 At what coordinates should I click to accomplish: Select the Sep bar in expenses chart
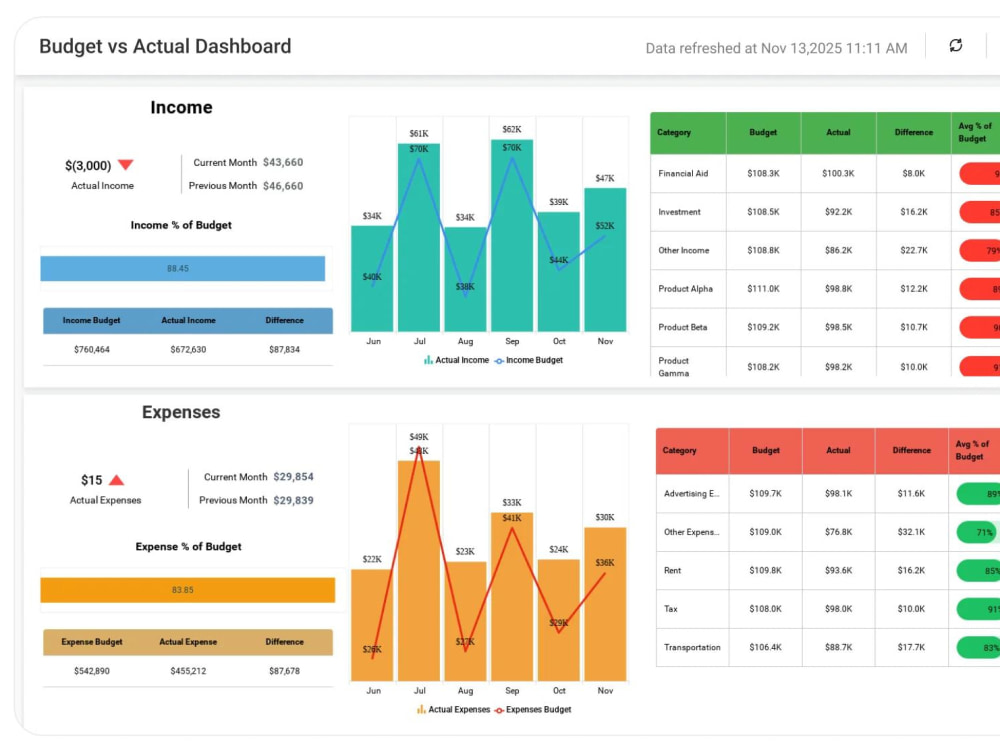(512, 597)
